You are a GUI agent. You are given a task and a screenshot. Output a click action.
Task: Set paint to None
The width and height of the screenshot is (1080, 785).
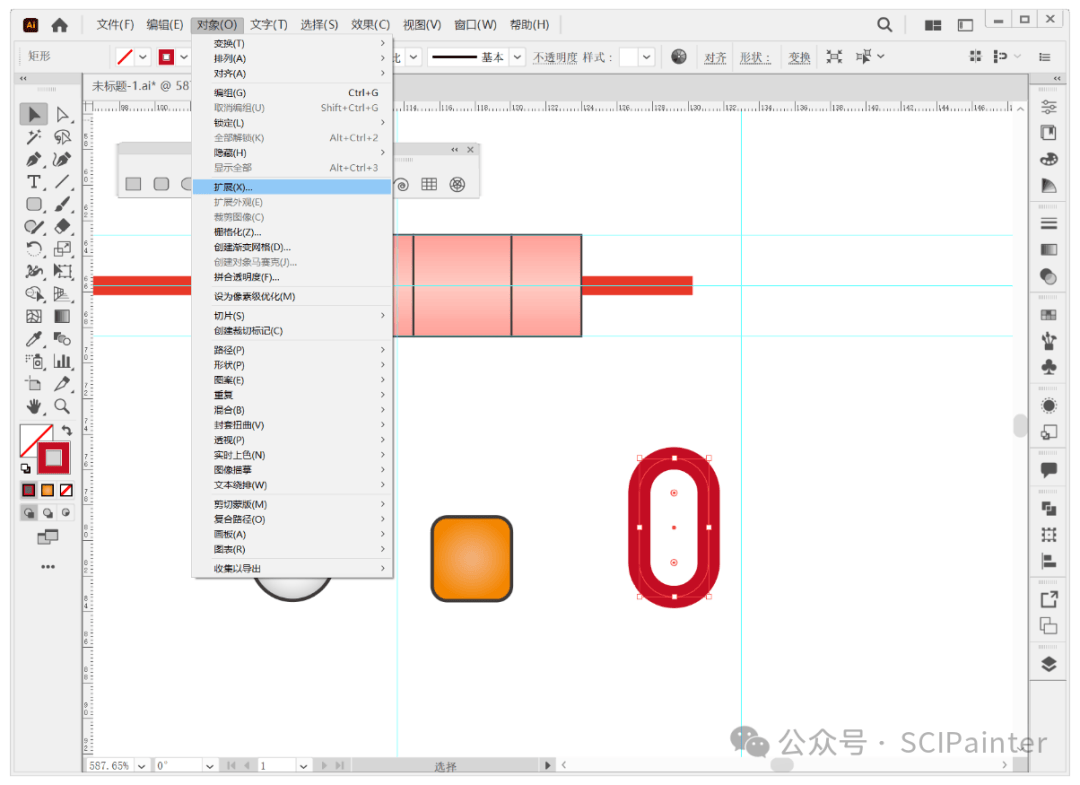click(x=66, y=490)
